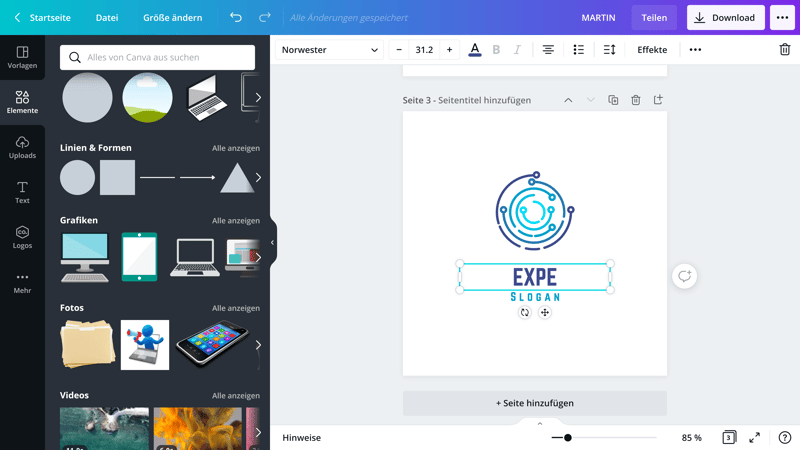Viewport: 800px width, 450px height.
Task: Open the Norwester font dropdown
Action: tap(329, 50)
